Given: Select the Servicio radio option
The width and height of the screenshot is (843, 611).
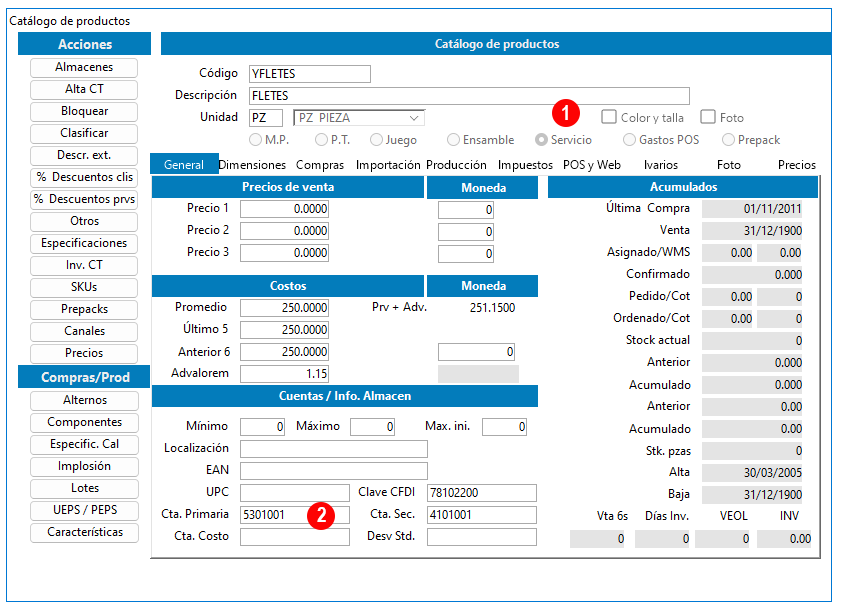Looking at the screenshot, I should click(x=541, y=140).
